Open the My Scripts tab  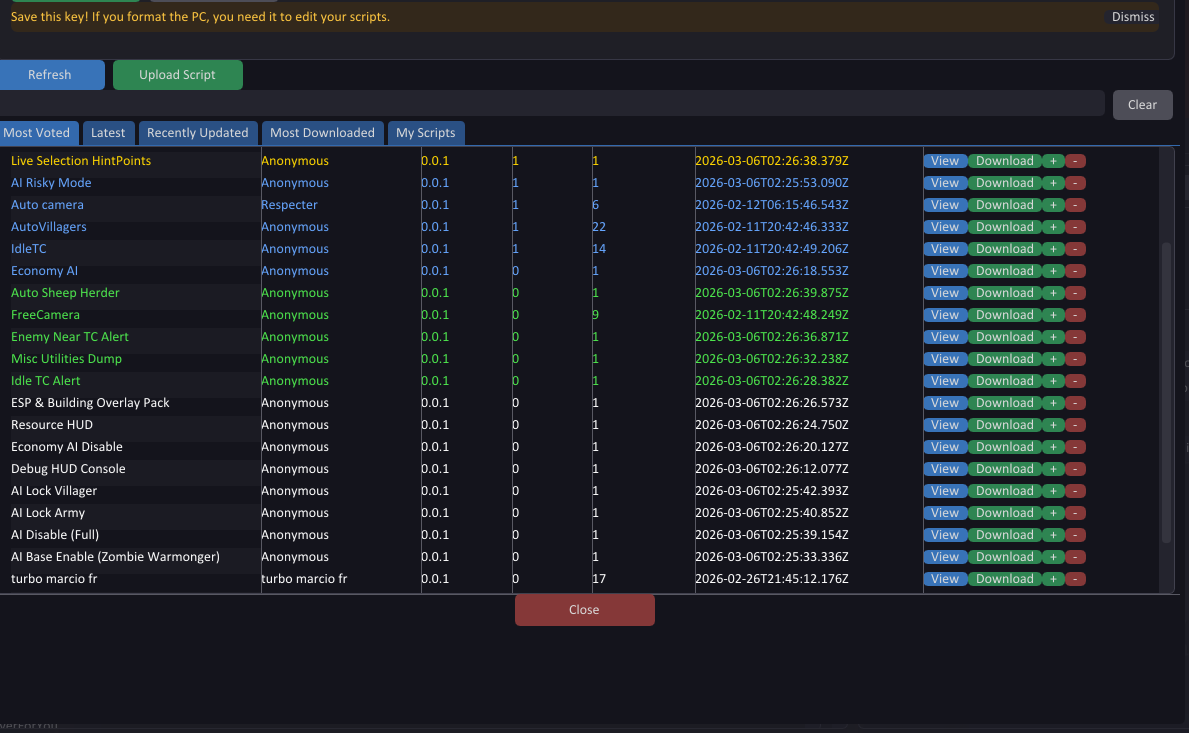426,133
